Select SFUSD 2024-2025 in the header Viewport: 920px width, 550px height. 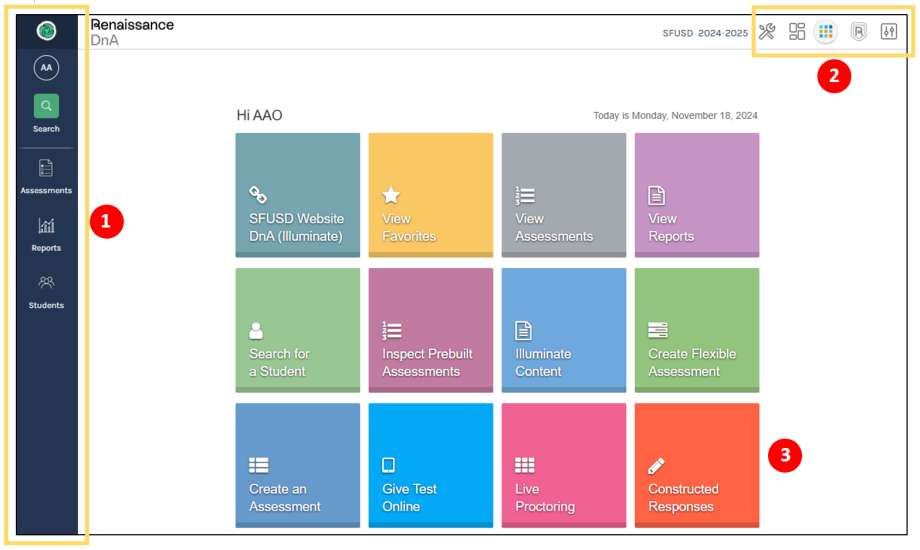[x=705, y=33]
